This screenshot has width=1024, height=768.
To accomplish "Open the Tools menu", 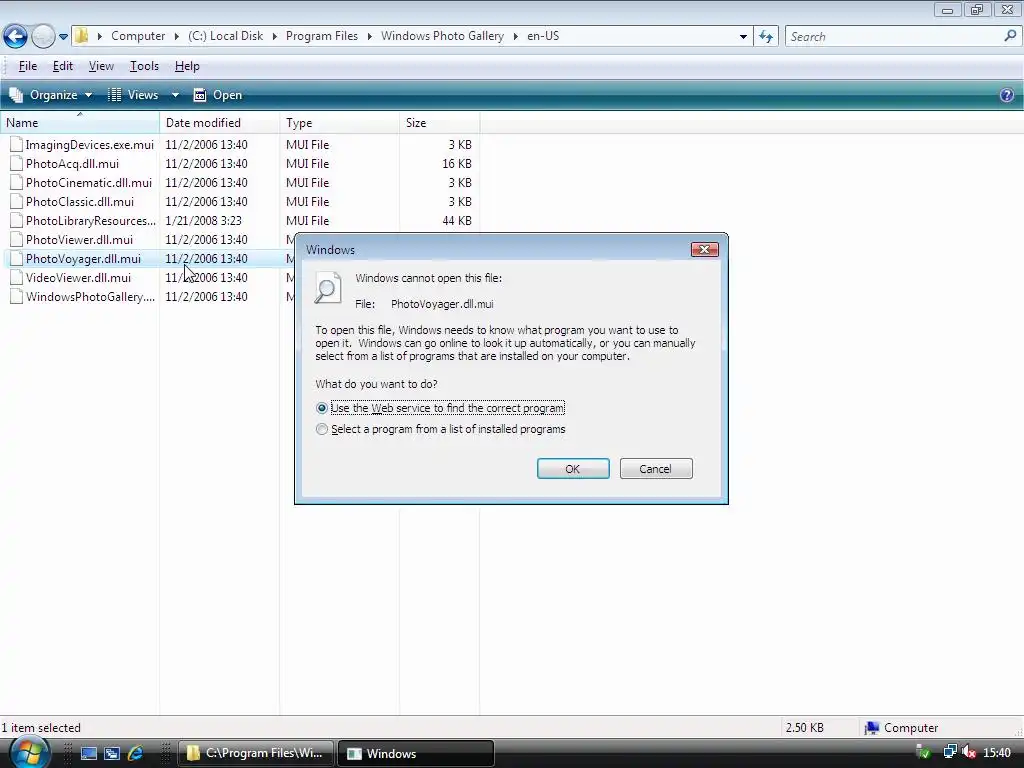I will point(144,66).
